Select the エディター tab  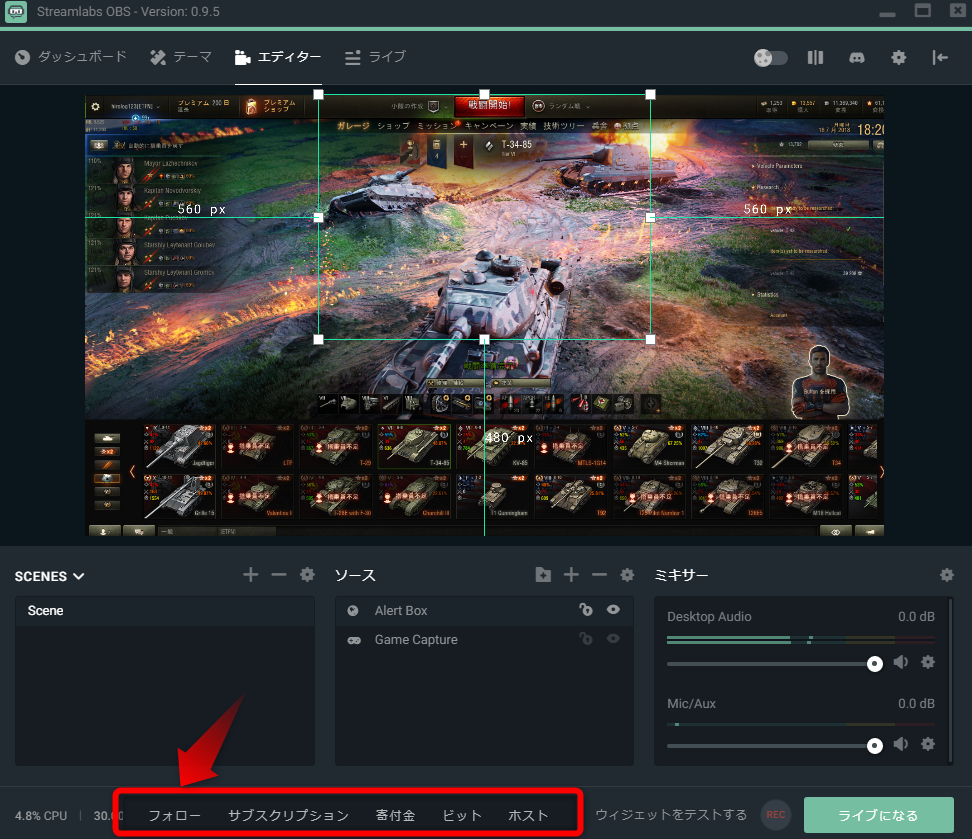pyautogui.click(x=278, y=57)
